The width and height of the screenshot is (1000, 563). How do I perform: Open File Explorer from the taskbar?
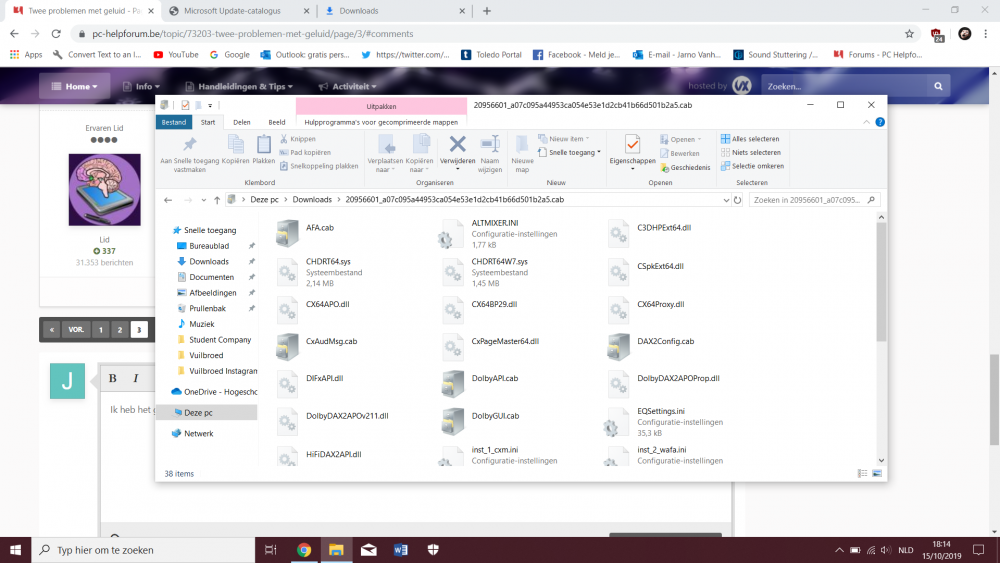pos(336,549)
